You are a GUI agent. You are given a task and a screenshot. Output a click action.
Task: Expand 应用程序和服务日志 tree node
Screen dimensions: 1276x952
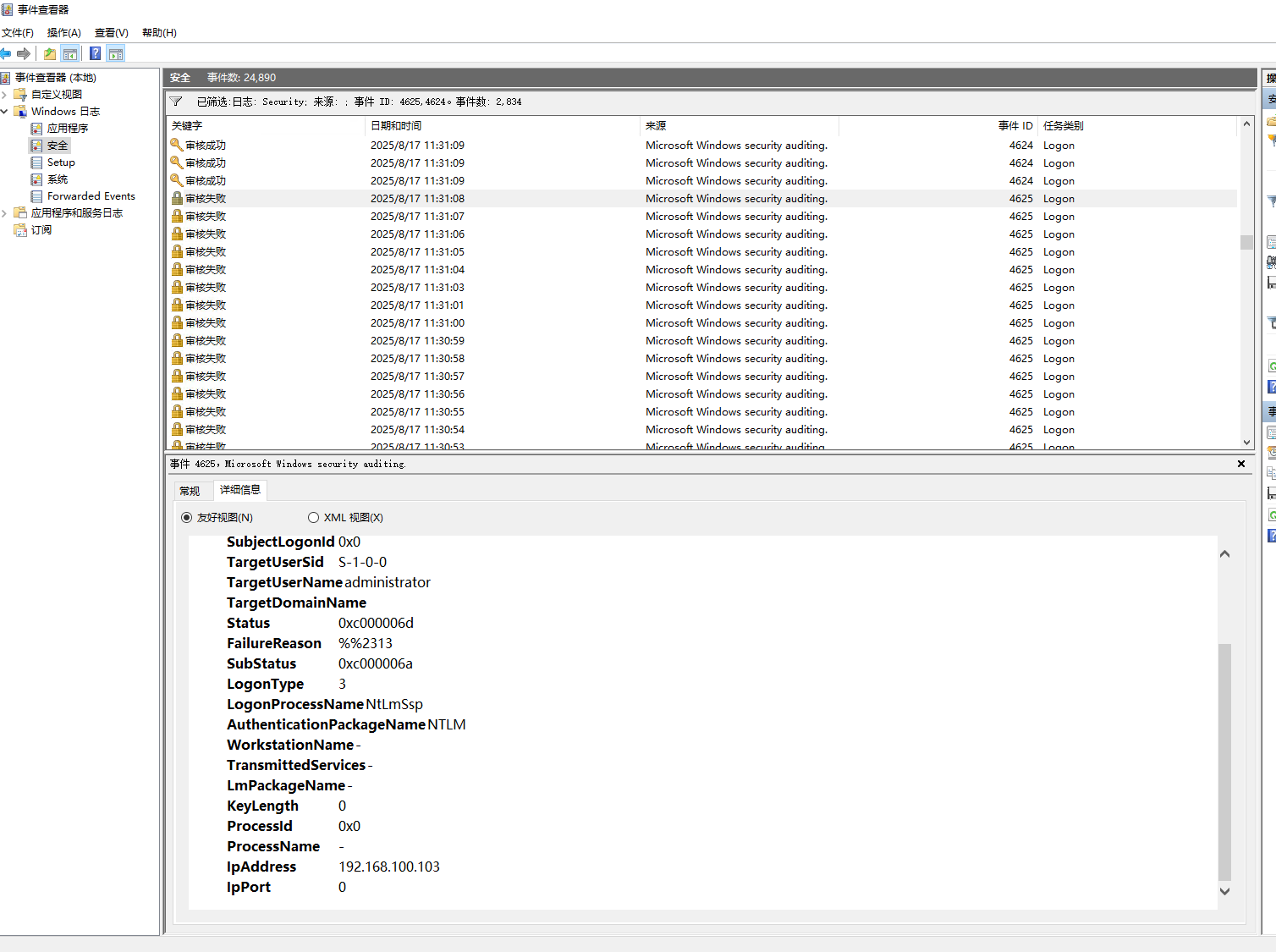tap(5, 213)
